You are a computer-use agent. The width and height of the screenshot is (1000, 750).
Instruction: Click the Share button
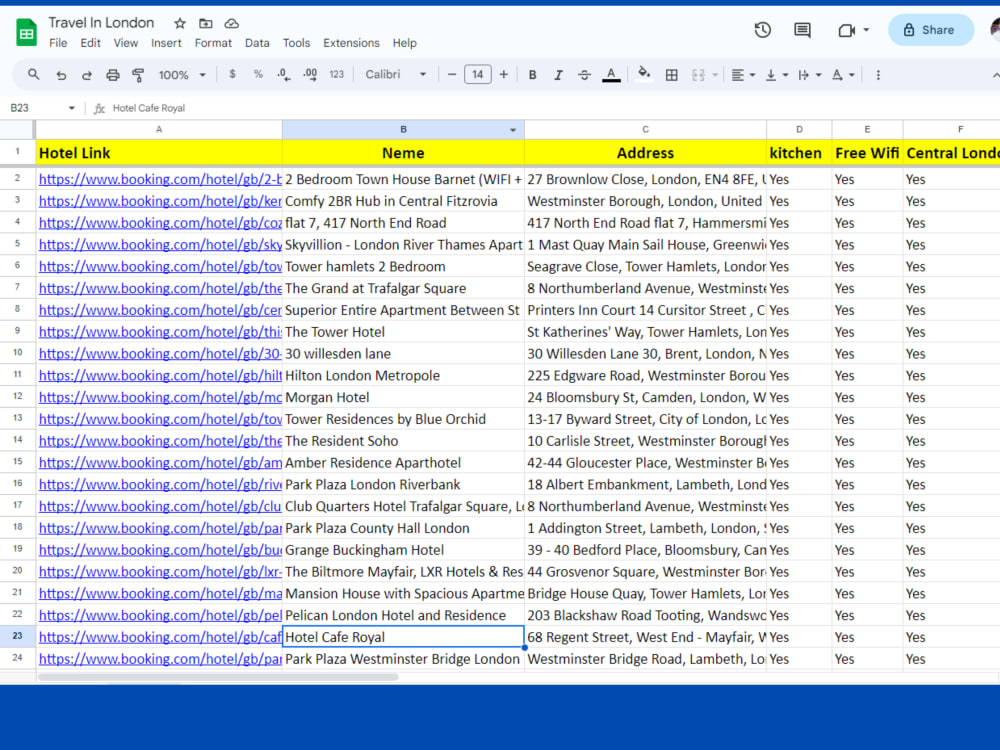(930, 30)
